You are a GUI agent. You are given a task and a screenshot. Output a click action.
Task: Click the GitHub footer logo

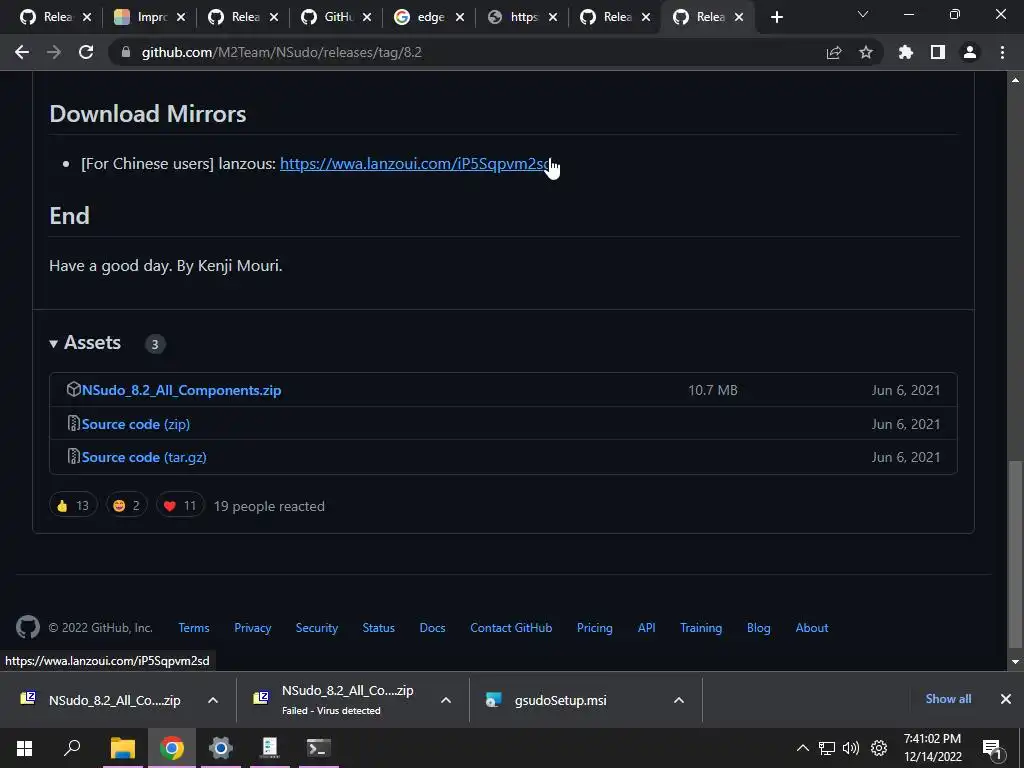pyautogui.click(x=27, y=628)
